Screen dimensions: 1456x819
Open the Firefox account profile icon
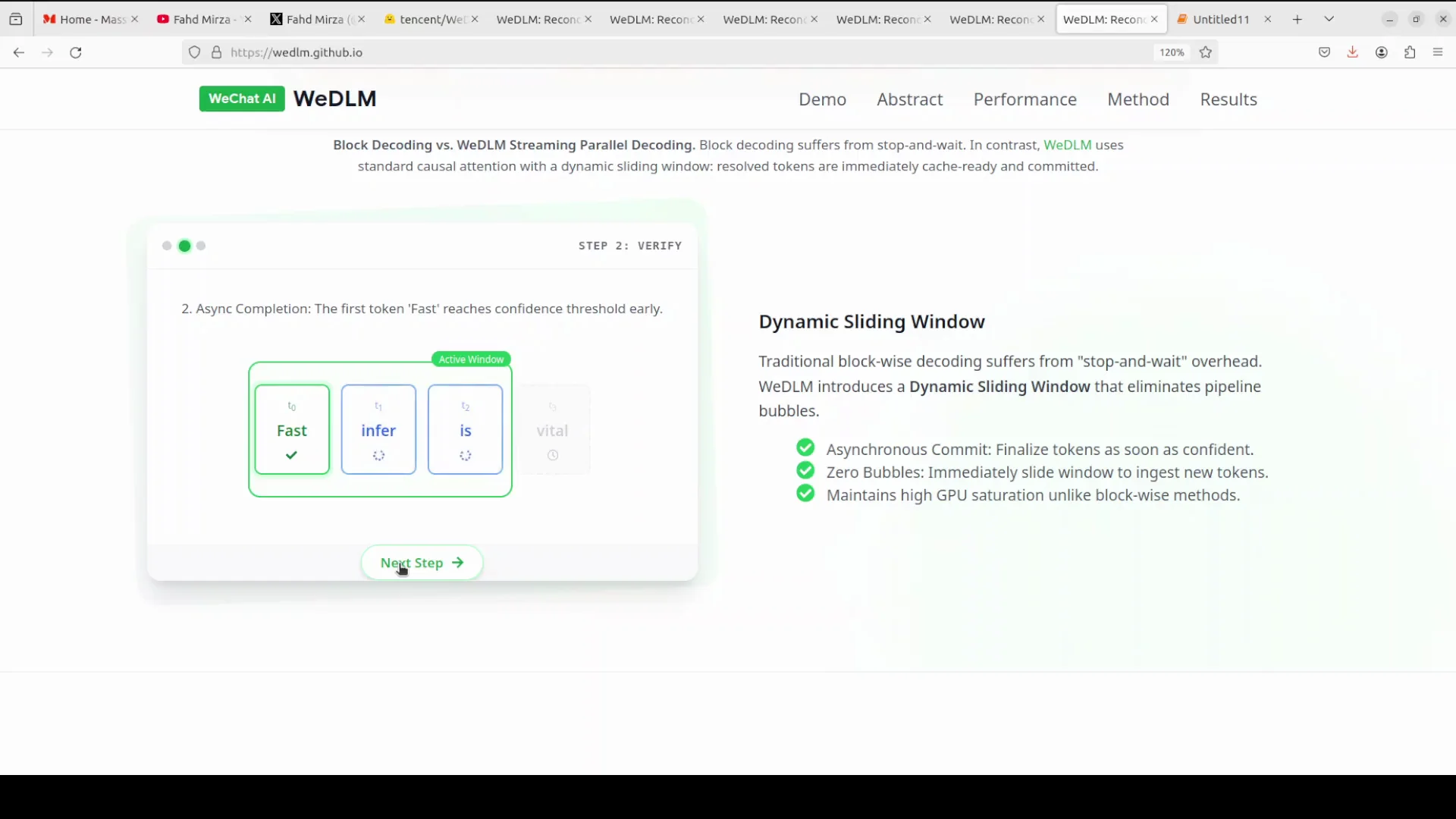point(1382,52)
